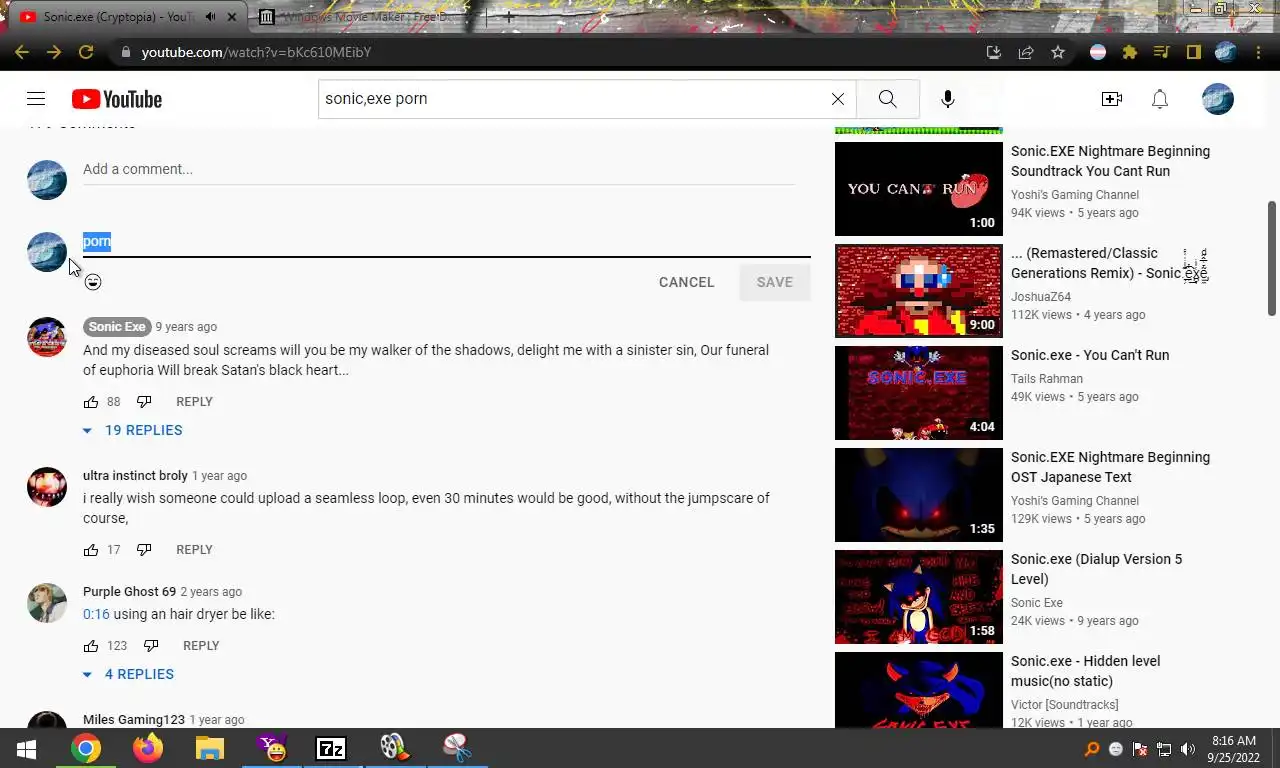The width and height of the screenshot is (1280, 768).
Task: Jump to the 0:16 timestamp link
Action: tap(96, 614)
